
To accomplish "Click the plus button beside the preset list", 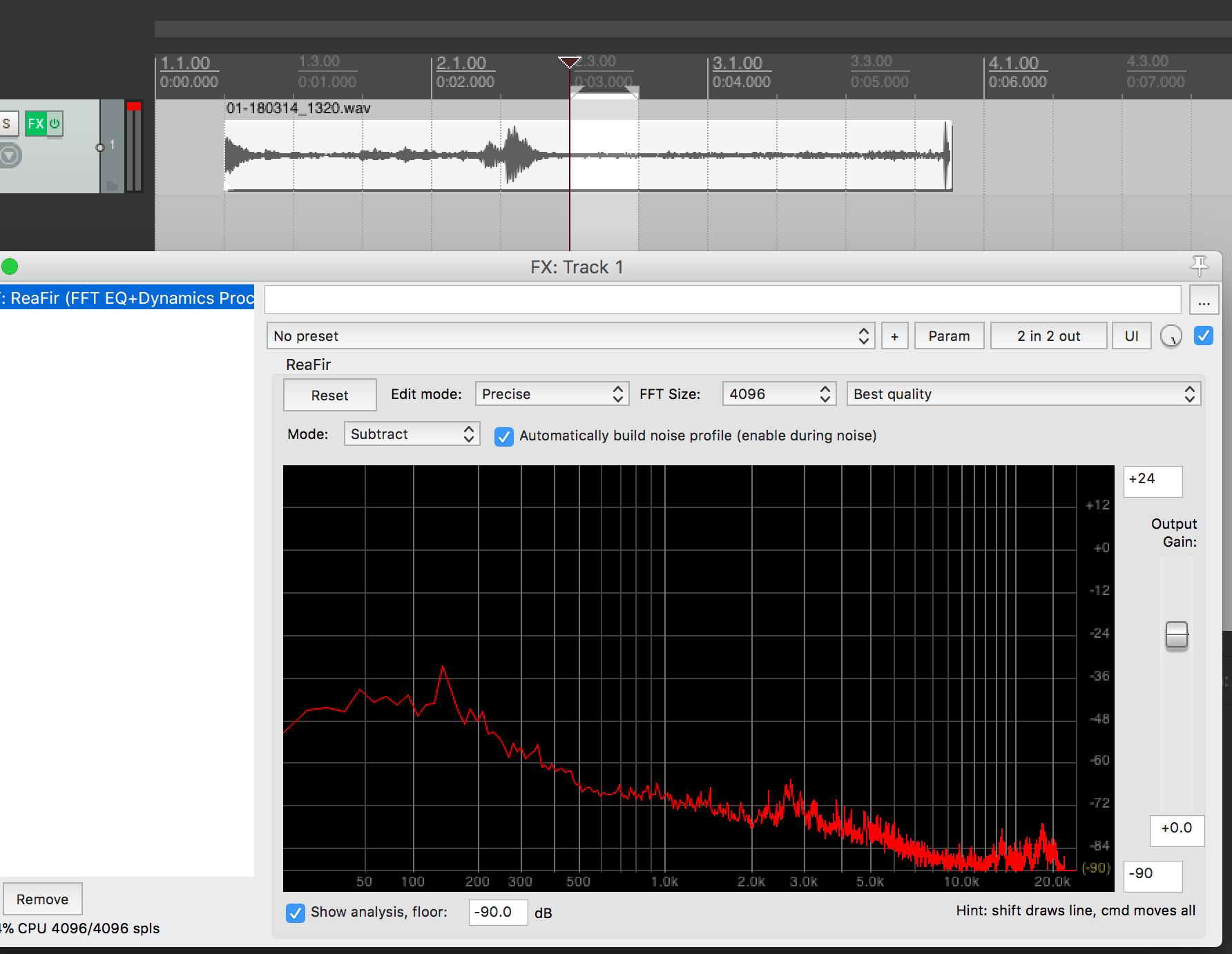I will click(x=894, y=336).
